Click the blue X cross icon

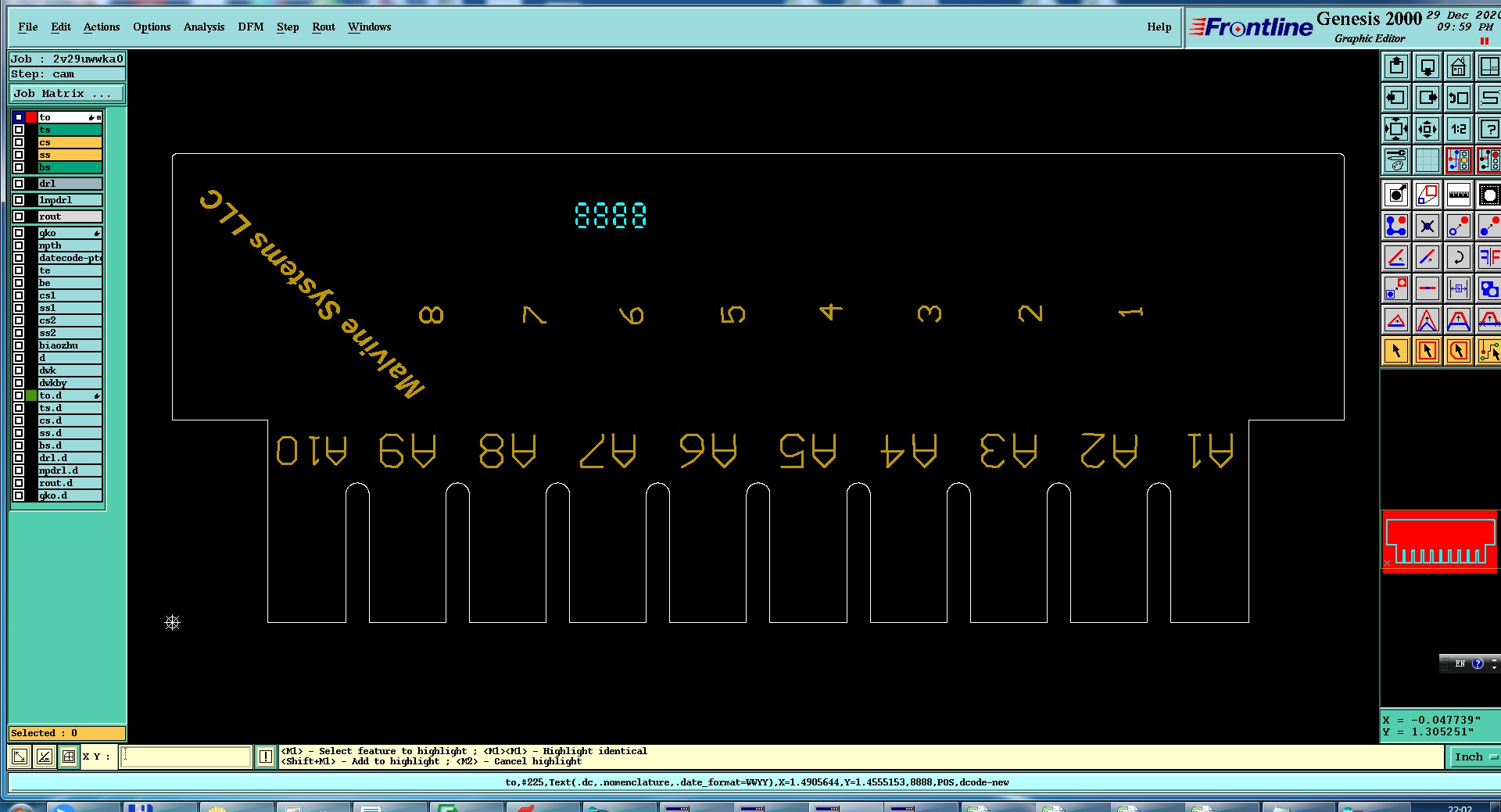coord(1428,227)
